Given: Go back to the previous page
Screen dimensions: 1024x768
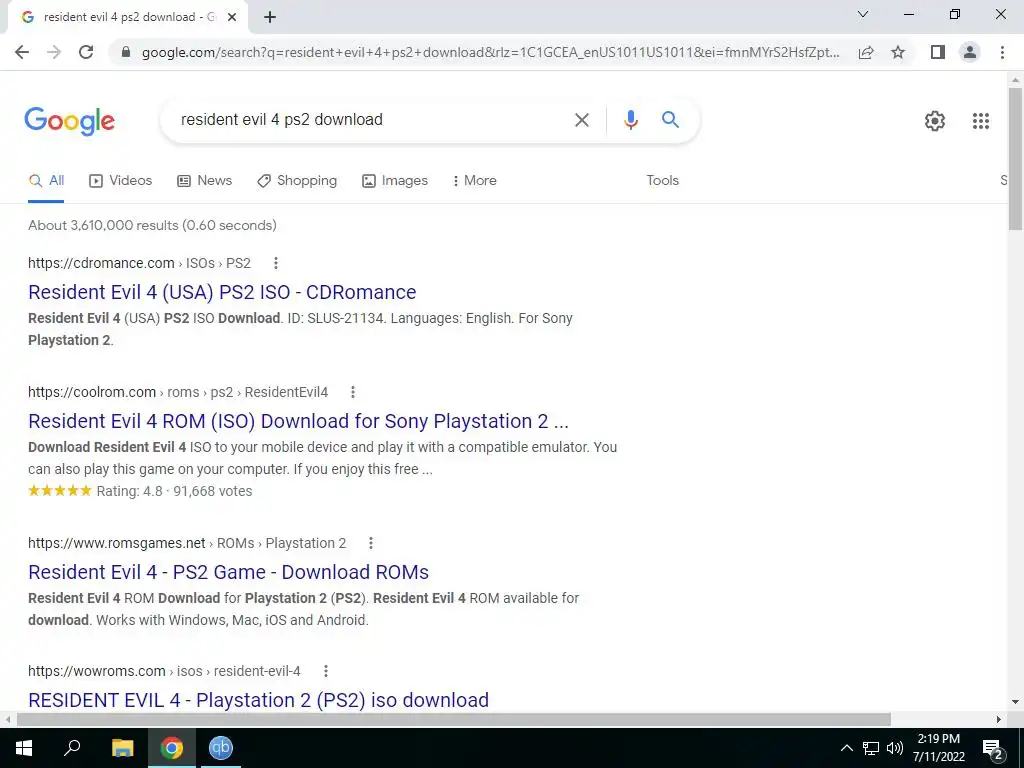Looking at the screenshot, I should (22, 52).
